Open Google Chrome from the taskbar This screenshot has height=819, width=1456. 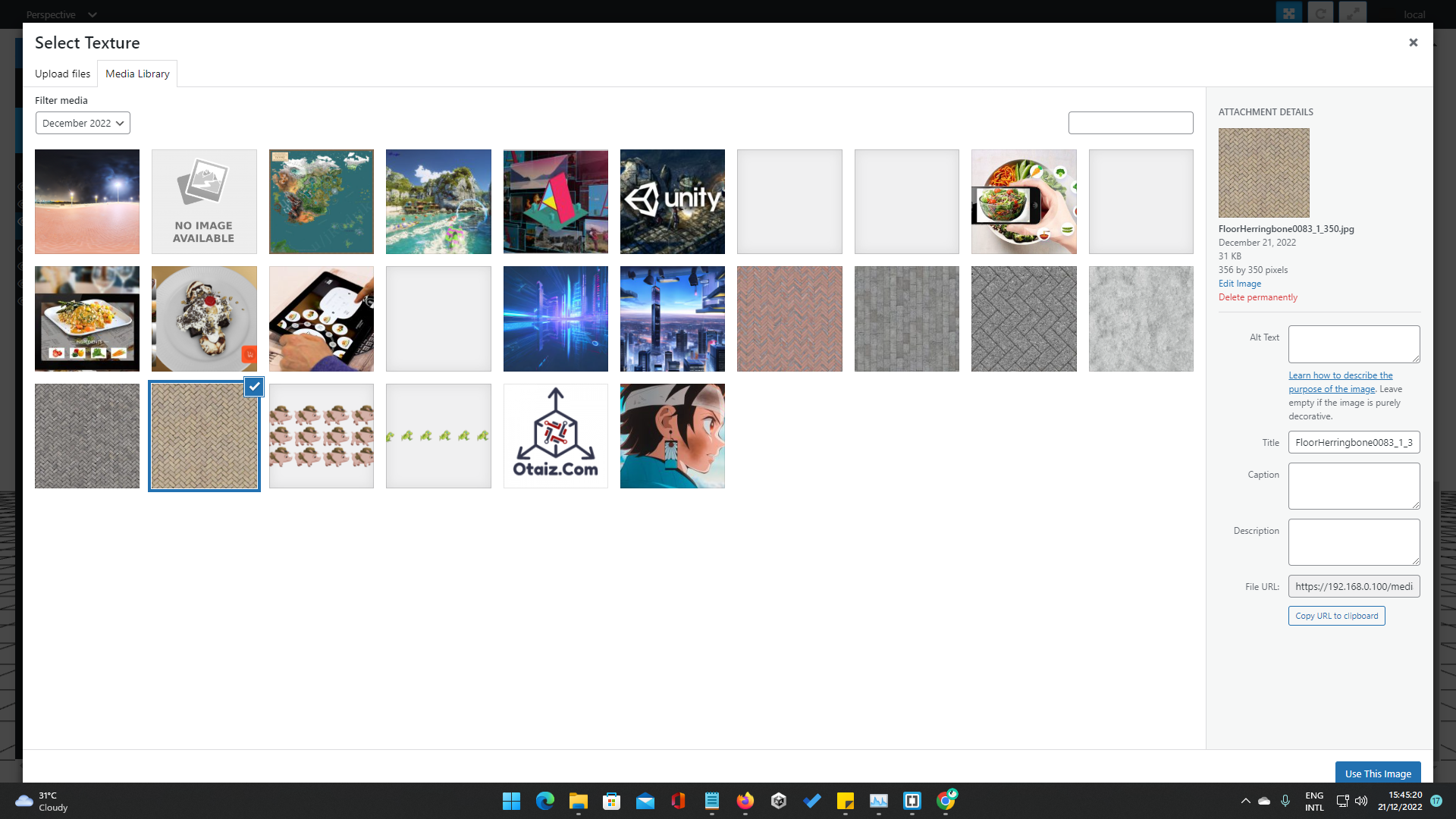(x=946, y=801)
